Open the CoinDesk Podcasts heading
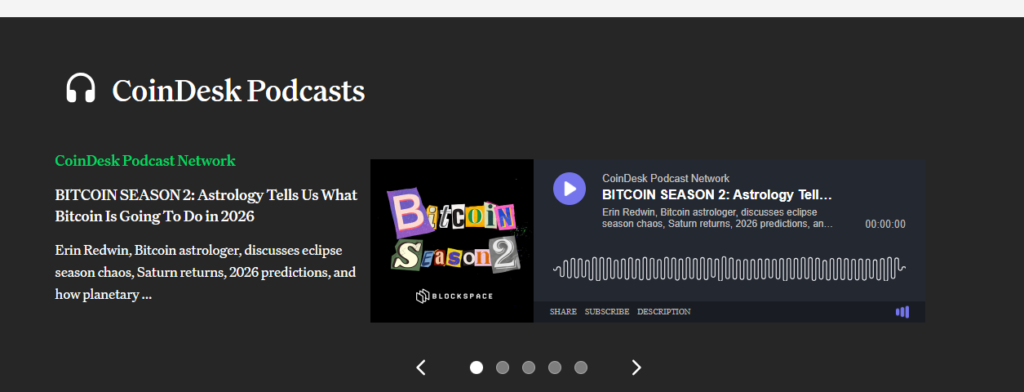This screenshot has height=392, width=1024. point(238,91)
